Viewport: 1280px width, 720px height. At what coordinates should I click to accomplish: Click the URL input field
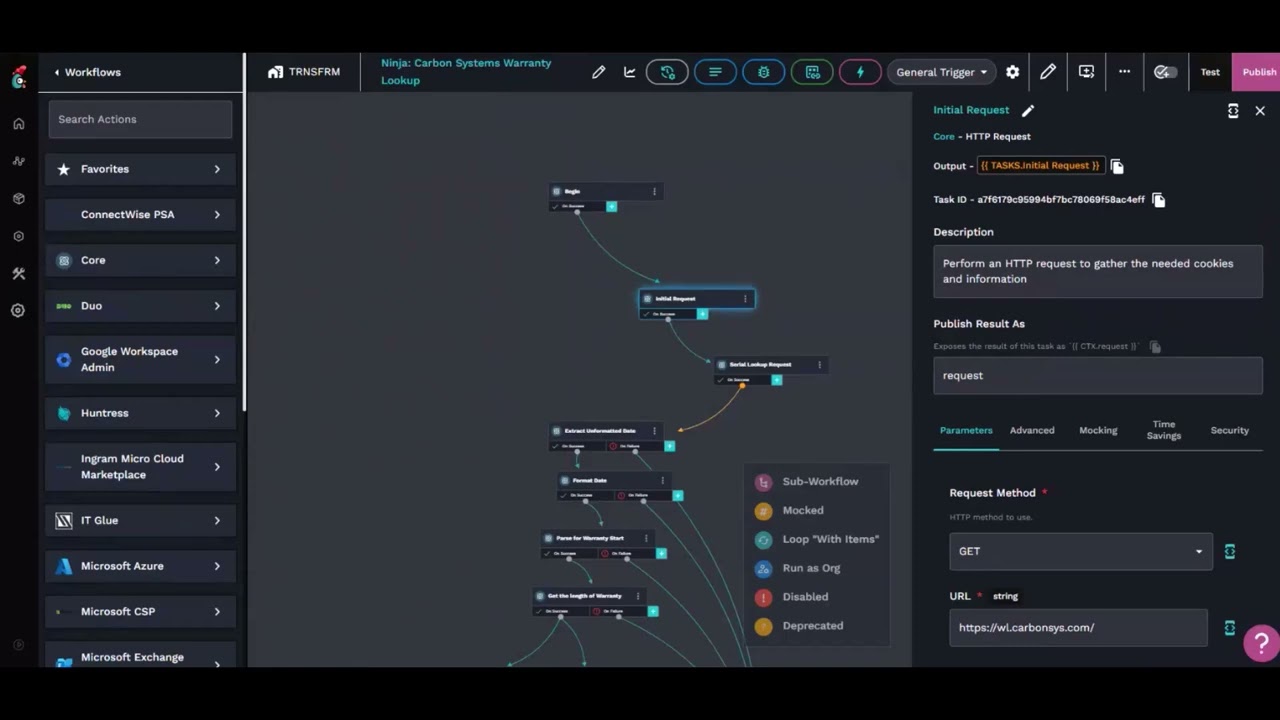[x=1078, y=628]
